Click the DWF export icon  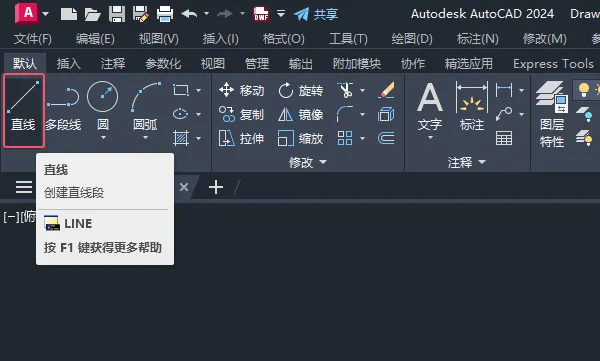[x=261, y=14]
